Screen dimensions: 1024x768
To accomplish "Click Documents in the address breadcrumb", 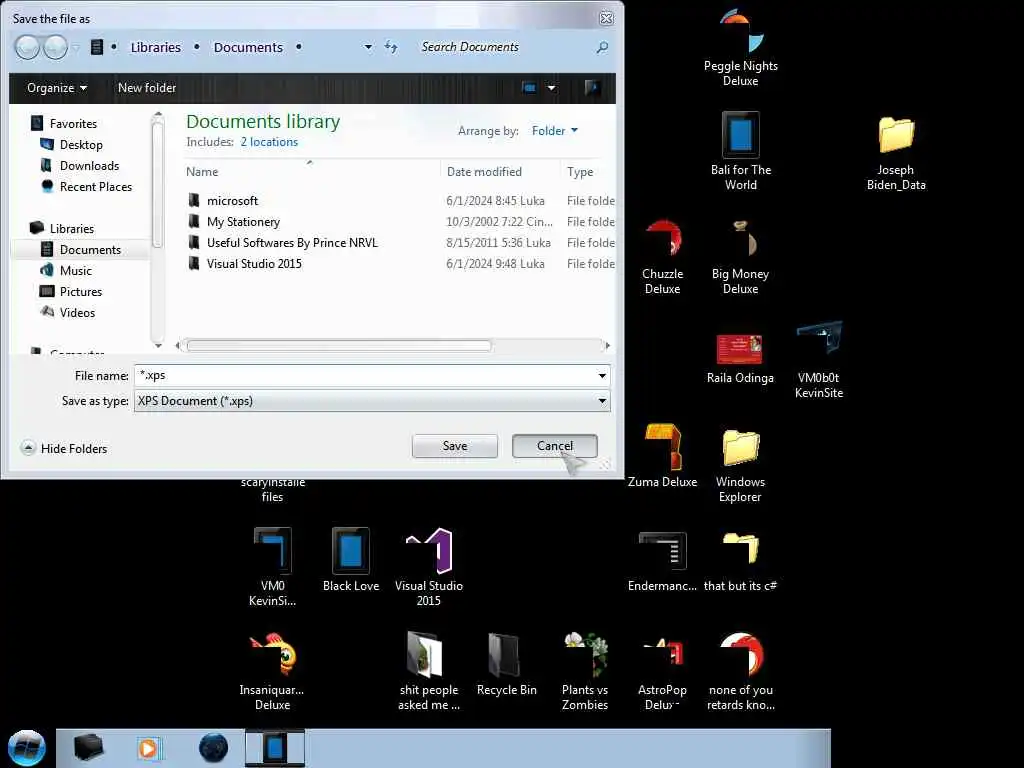I will tap(248, 47).
